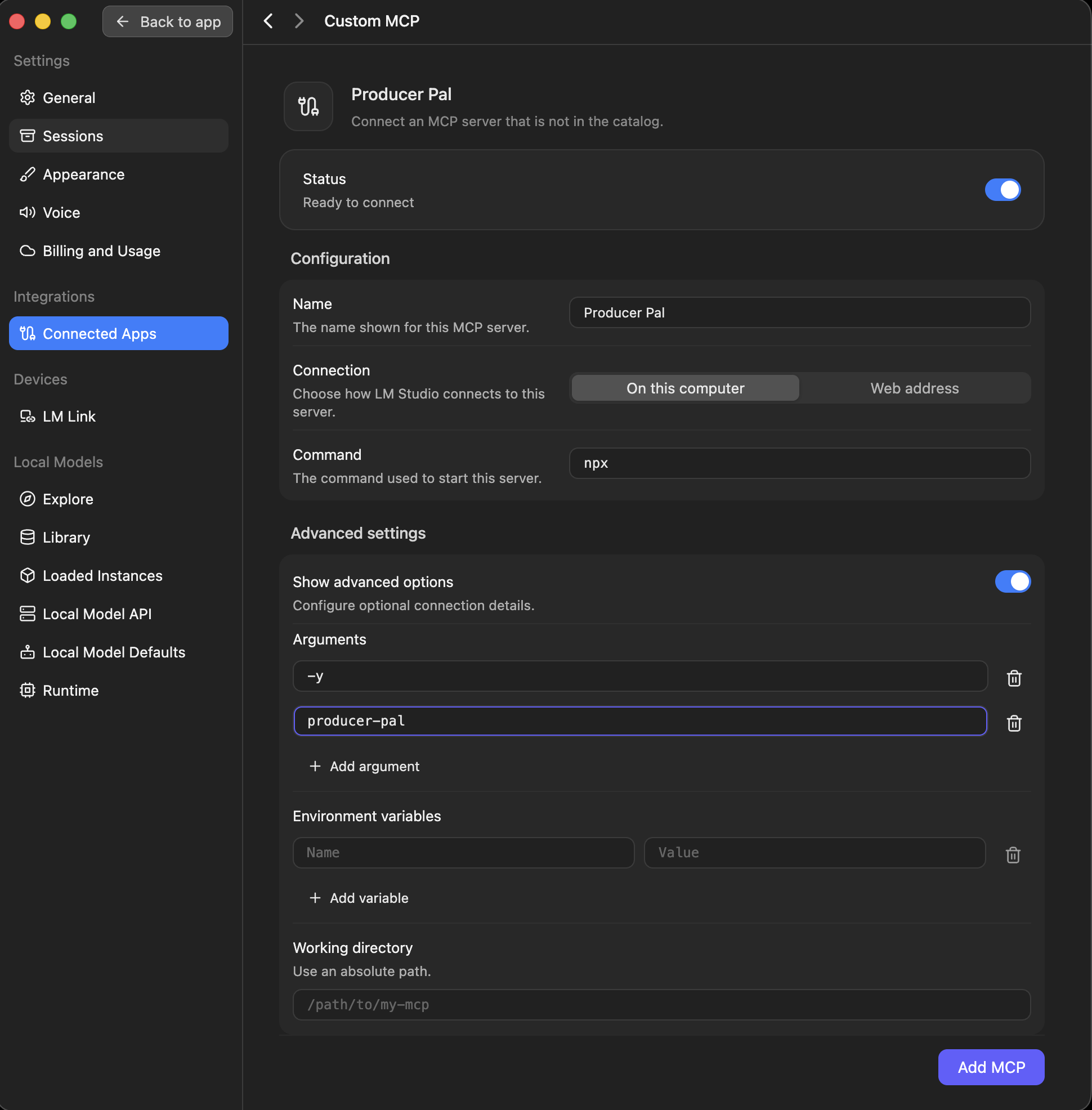The image size is (1092, 1110).
Task: Click Add variable
Action: point(359,898)
